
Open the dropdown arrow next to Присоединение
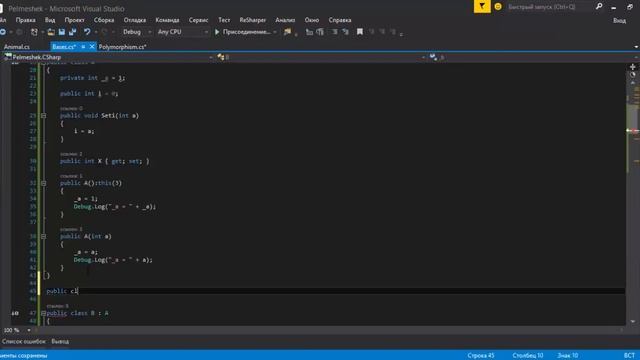click(x=275, y=32)
